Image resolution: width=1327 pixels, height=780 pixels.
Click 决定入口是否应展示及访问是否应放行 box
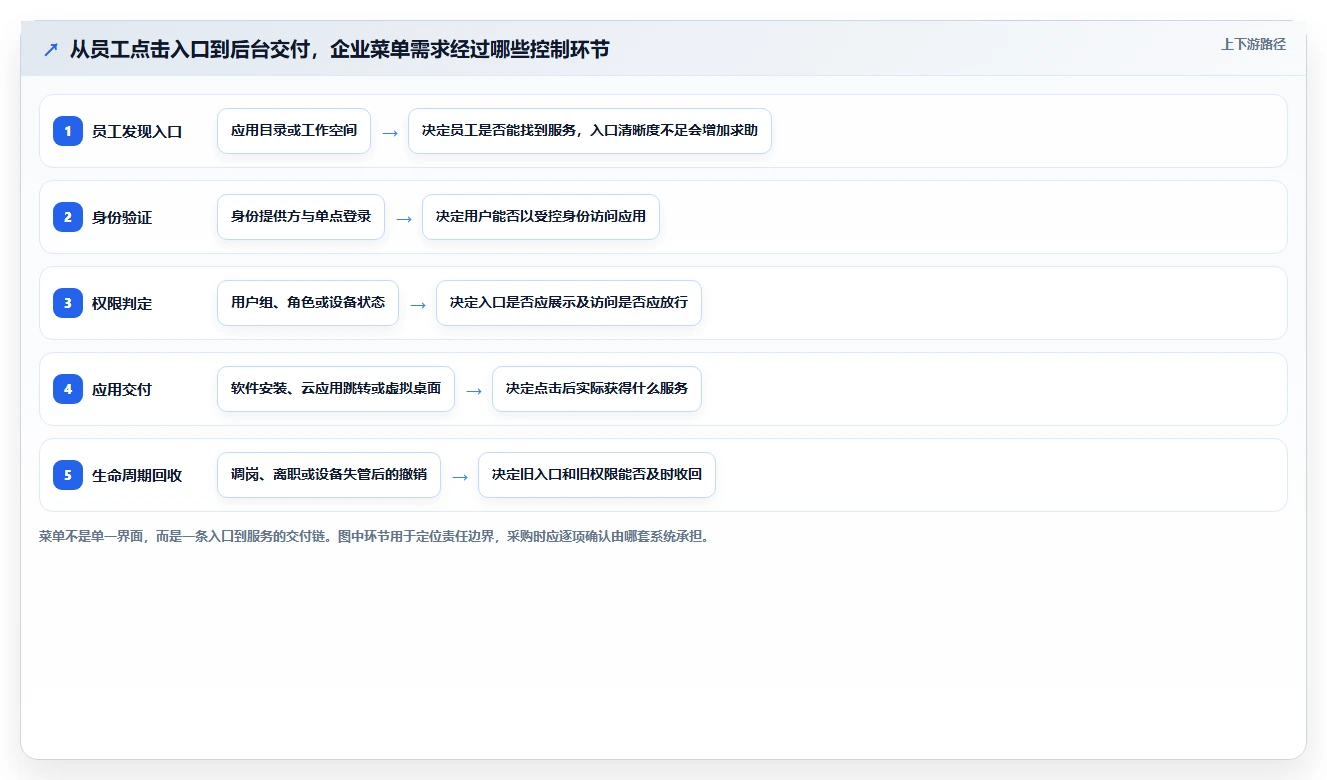click(569, 303)
